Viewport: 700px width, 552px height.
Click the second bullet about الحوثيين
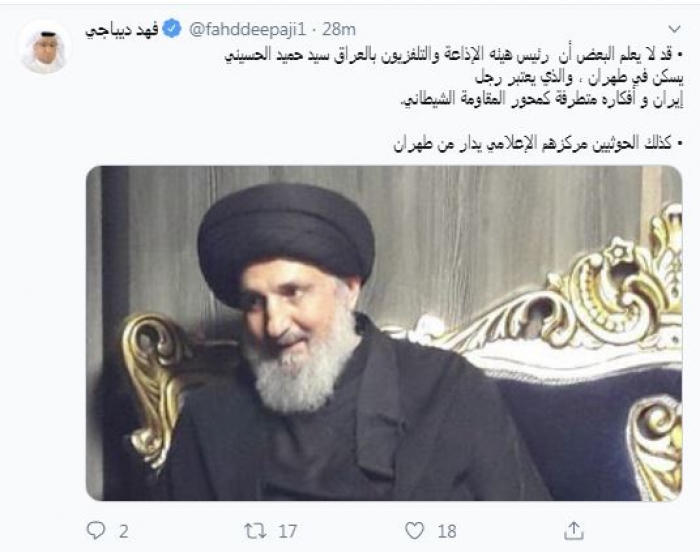(x=538, y=144)
